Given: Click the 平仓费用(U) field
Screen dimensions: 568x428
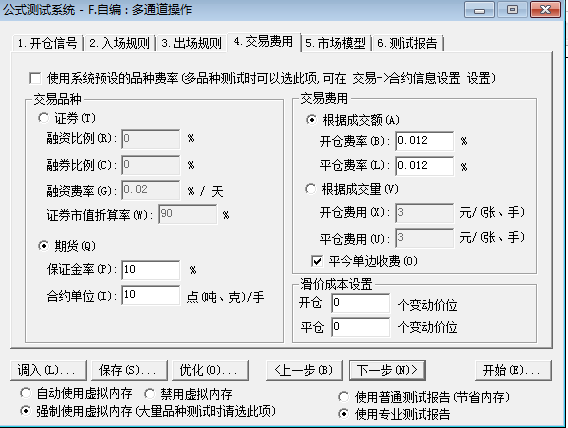Looking at the screenshot, I should (425, 238).
